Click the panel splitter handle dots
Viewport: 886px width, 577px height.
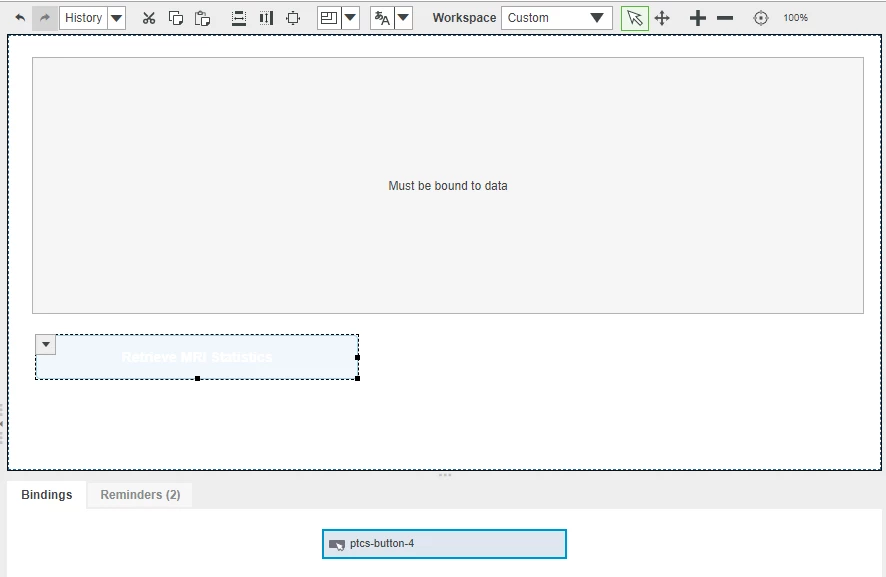(445, 475)
